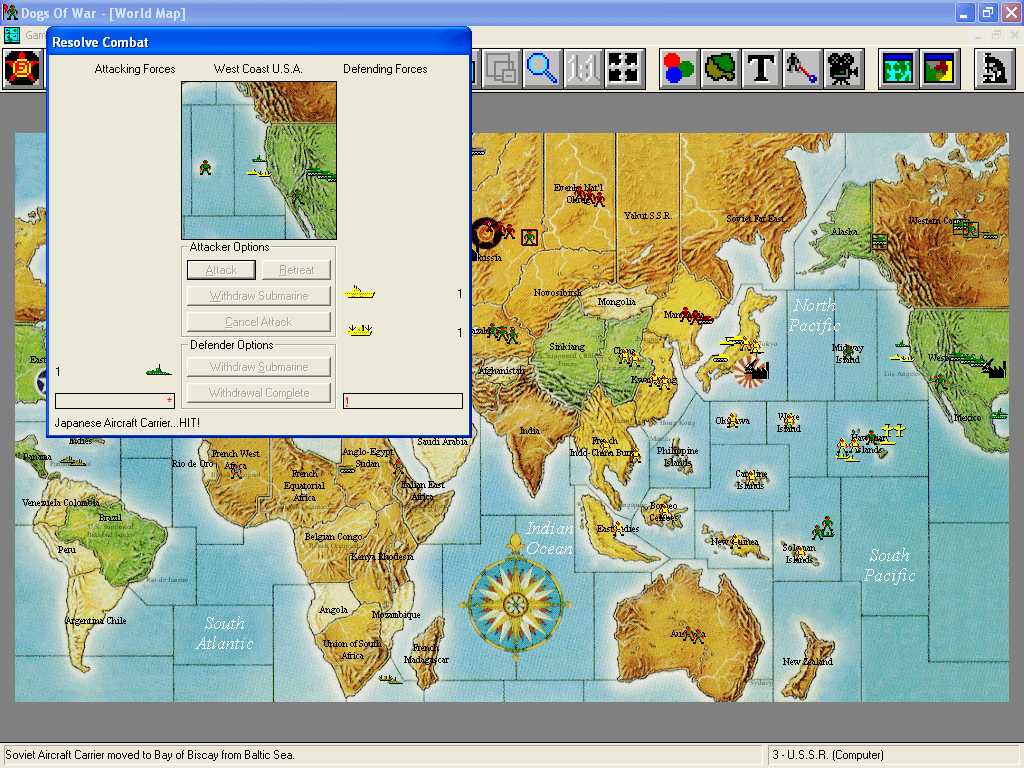The width and height of the screenshot is (1024, 768).
Task: Click defender's Withdraw Submarine button
Action: [x=259, y=367]
